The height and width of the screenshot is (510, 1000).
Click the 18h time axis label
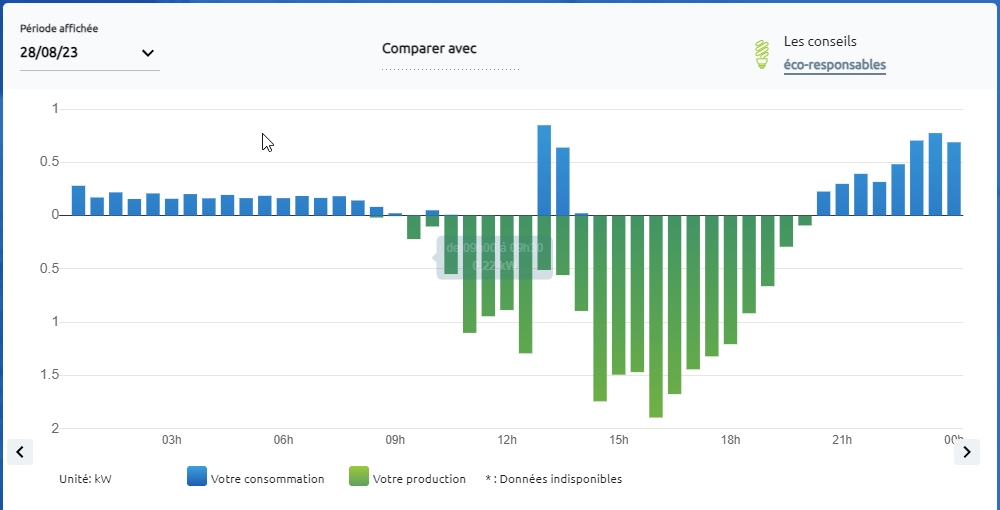731,440
